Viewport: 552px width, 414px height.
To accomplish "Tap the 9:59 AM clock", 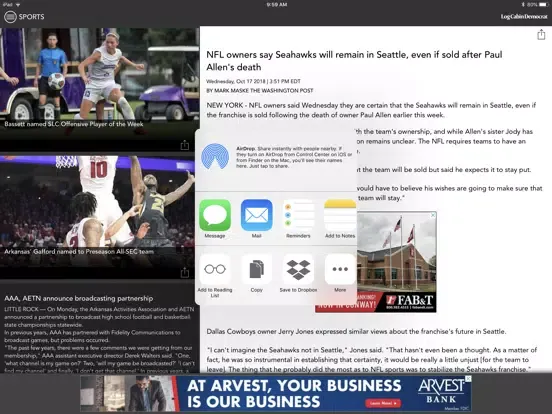I will (277, 5).
